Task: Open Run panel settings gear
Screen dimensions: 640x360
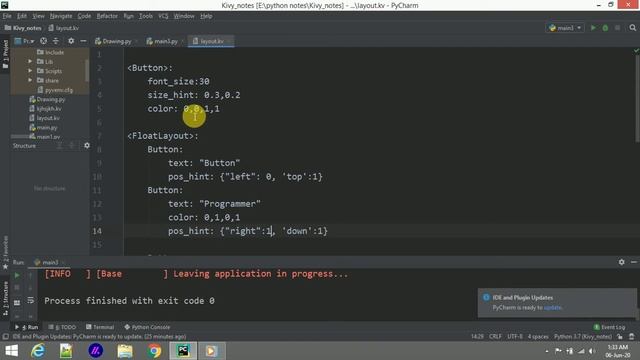Action: coord(621,262)
